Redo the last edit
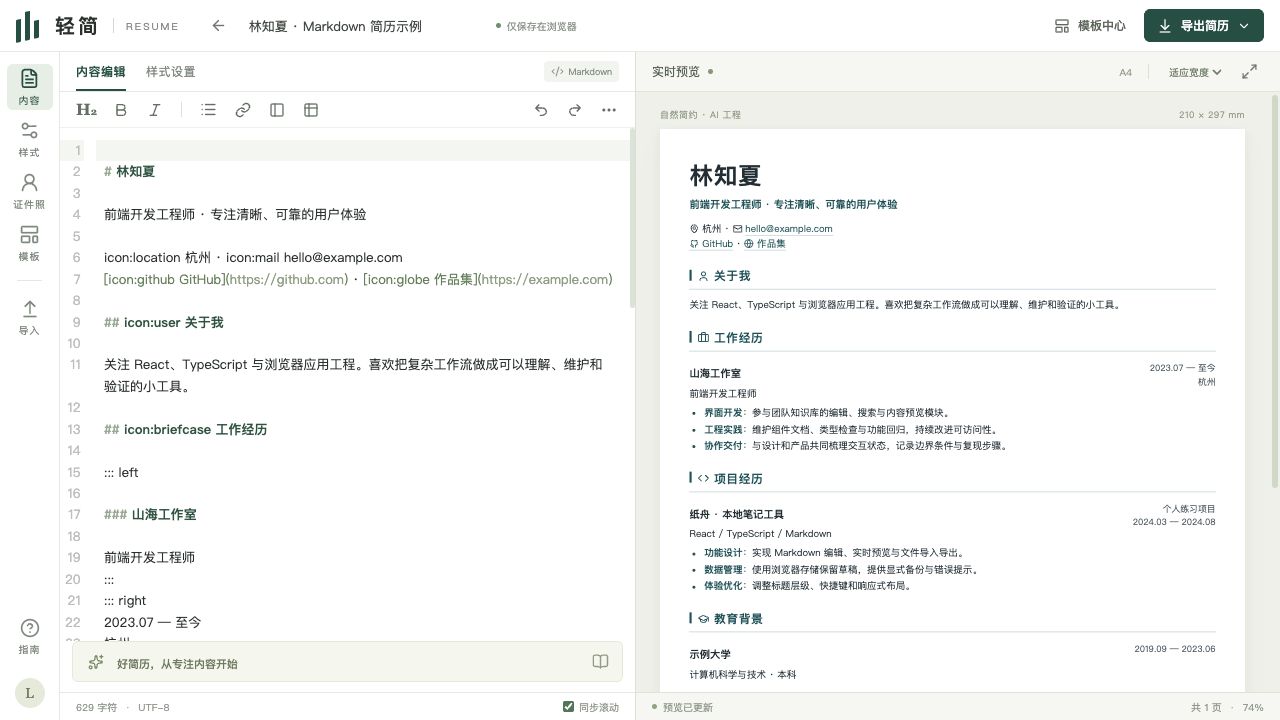Viewport: 1280px width, 720px height. [x=575, y=110]
